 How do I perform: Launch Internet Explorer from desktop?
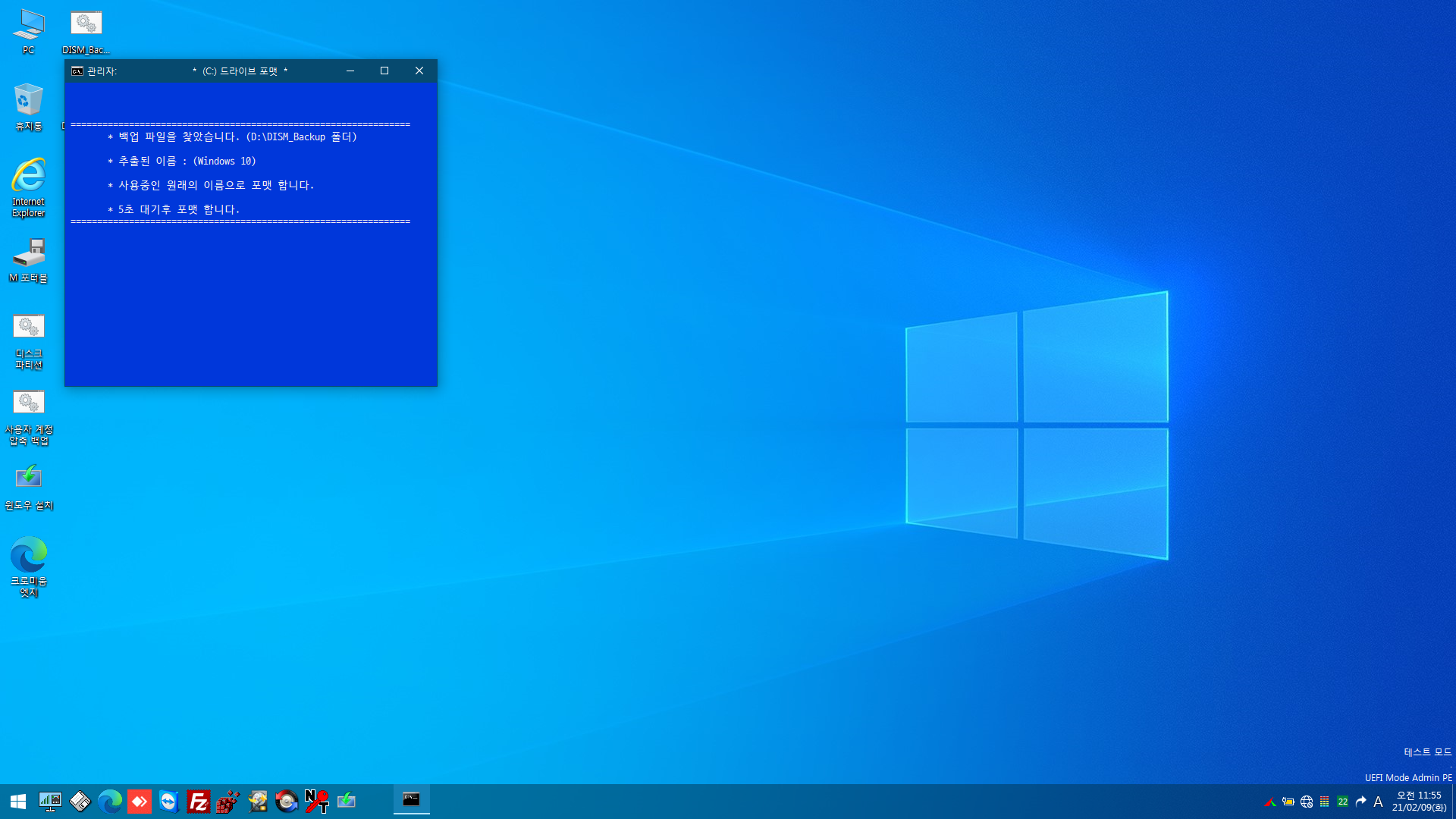[28, 188]
